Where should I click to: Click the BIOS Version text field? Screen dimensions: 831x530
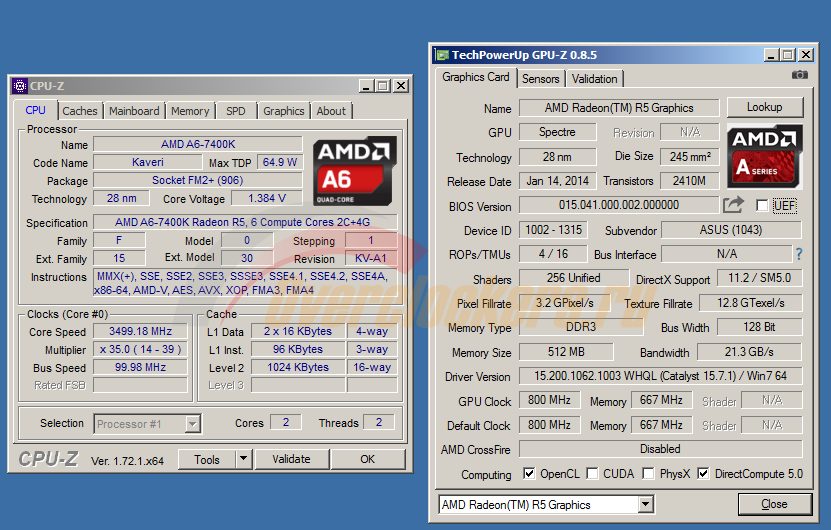click(x=617, y=206)
